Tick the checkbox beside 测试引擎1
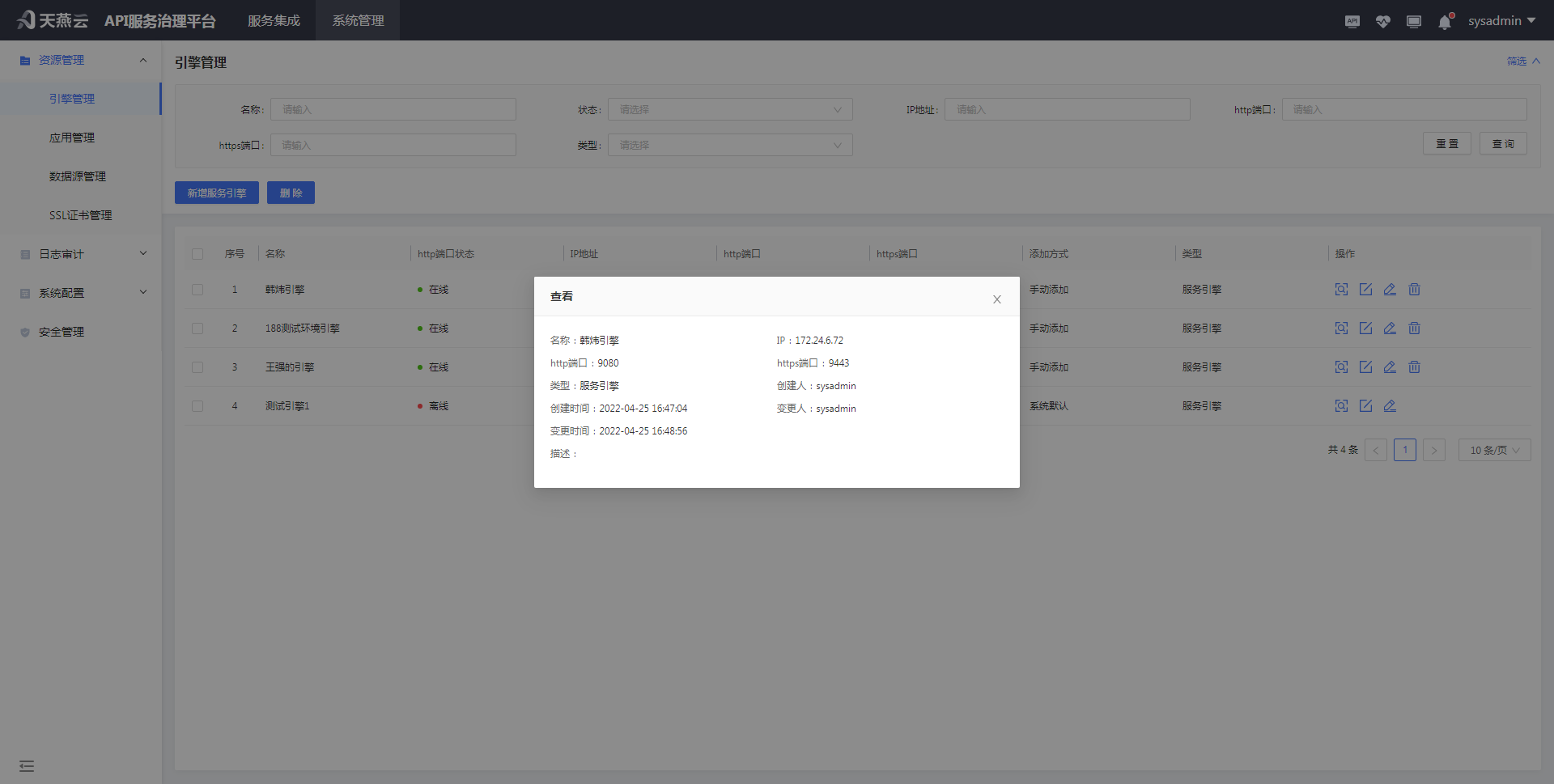 pos(197,405)
